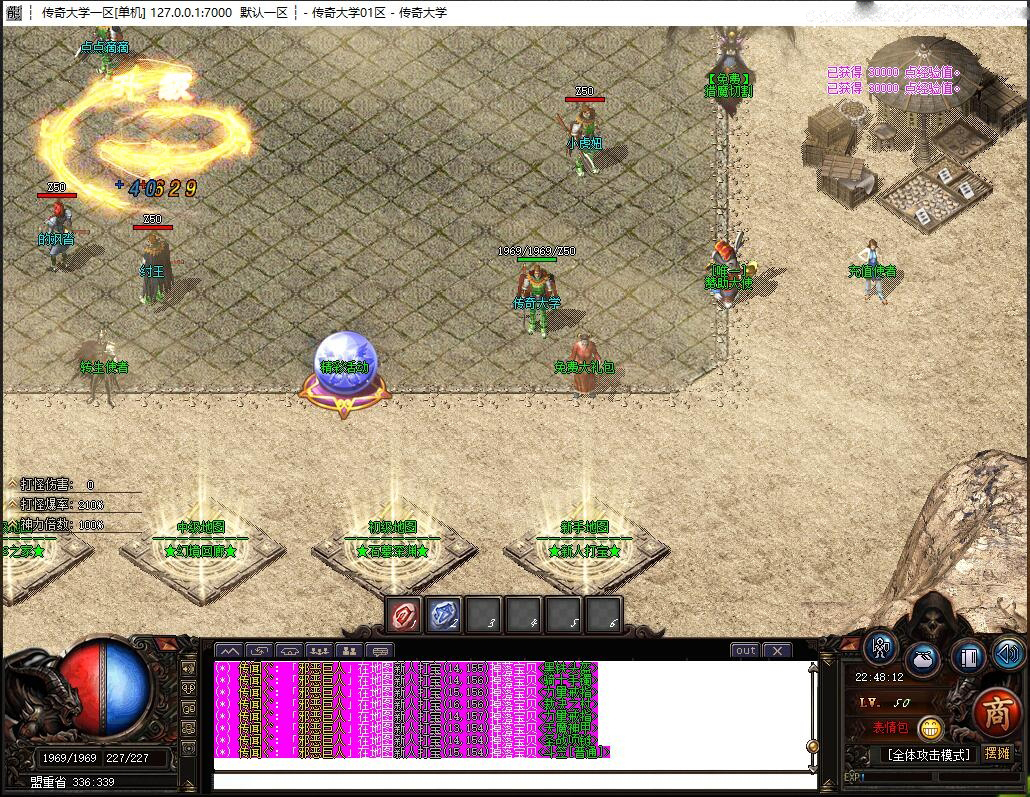Click the chat line mentioning 圣战项链
The height and width of the screenshot is (797, 1030).
tap(407, 740)
